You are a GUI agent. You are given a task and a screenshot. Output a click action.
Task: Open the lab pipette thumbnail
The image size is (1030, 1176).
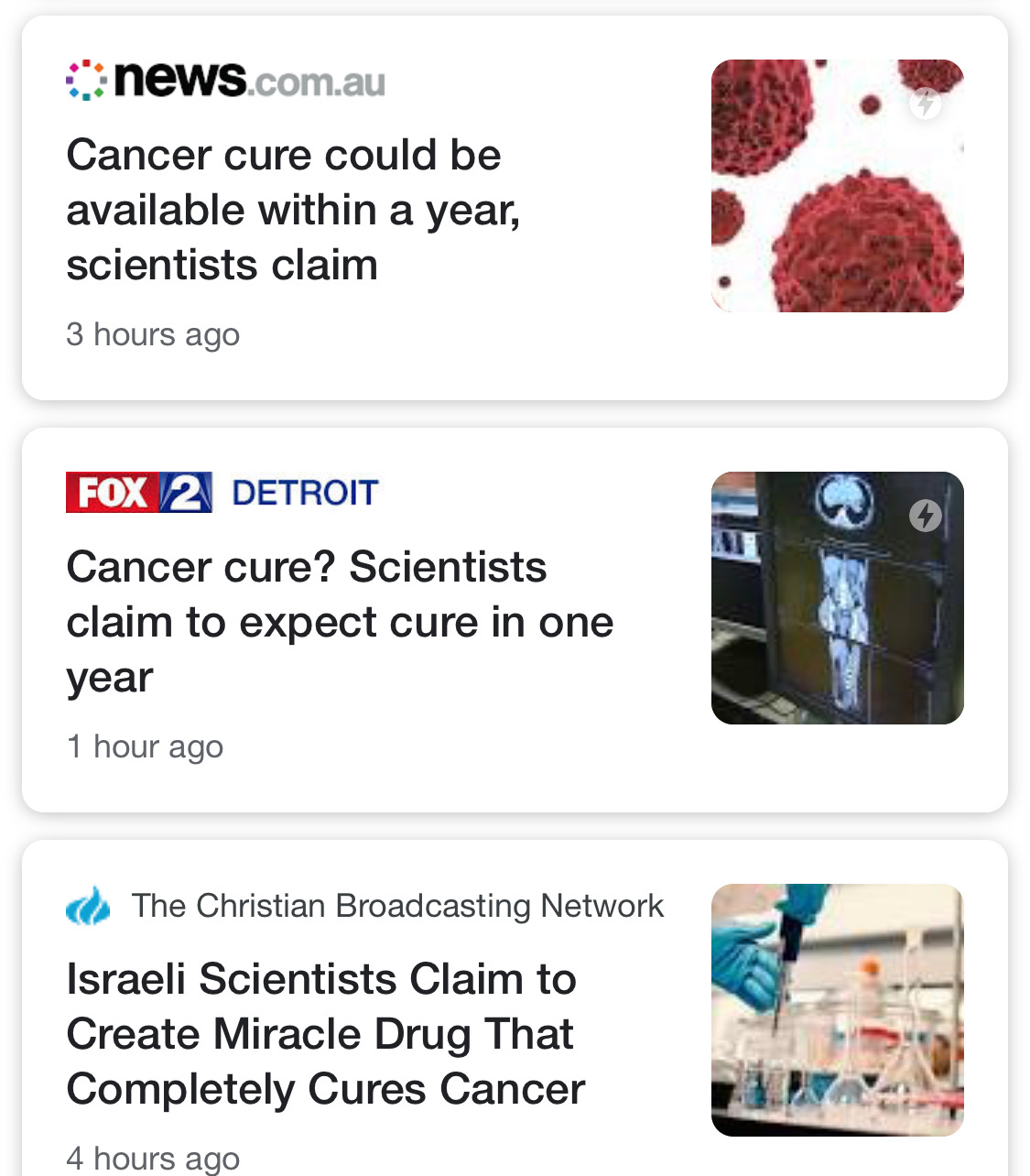point(837,1009)
